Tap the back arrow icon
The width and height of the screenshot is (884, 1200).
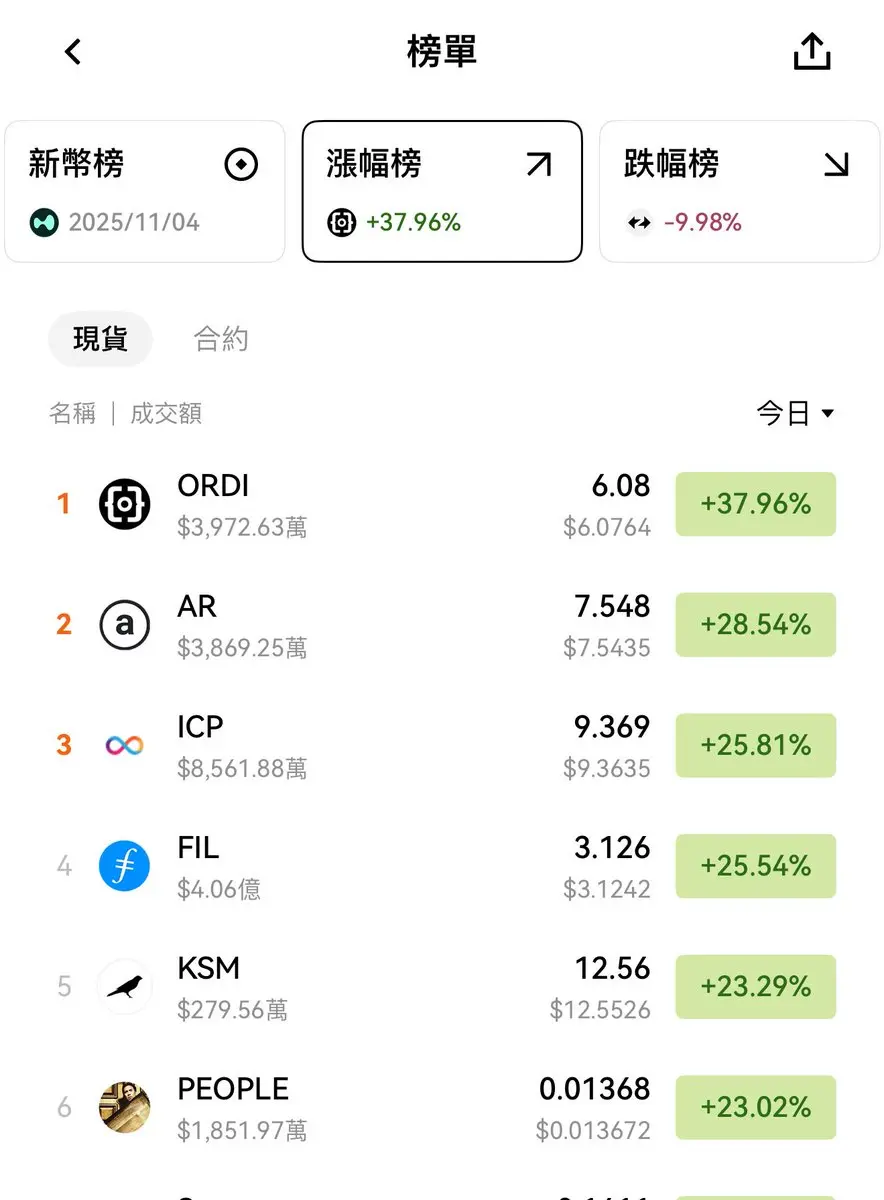72,52
